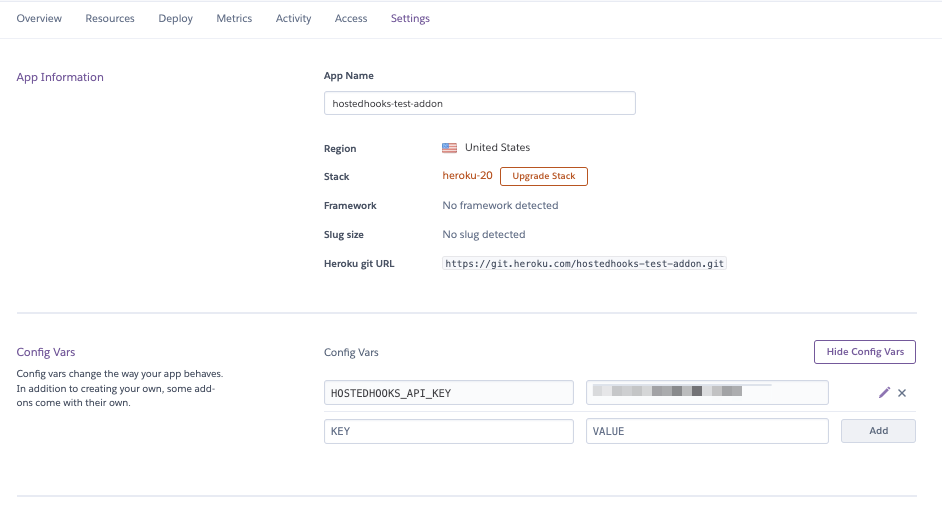This screenshot has width=942, height=521.
Task: Click the HOSTEDHOOKS_API_KEY key field
Action: point(449,393)
